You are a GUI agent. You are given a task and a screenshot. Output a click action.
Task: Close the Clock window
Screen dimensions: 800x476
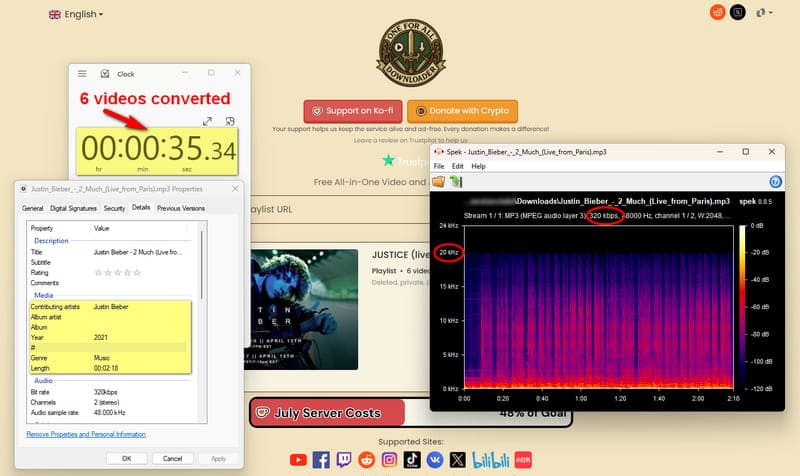click(x=237, y=73)
